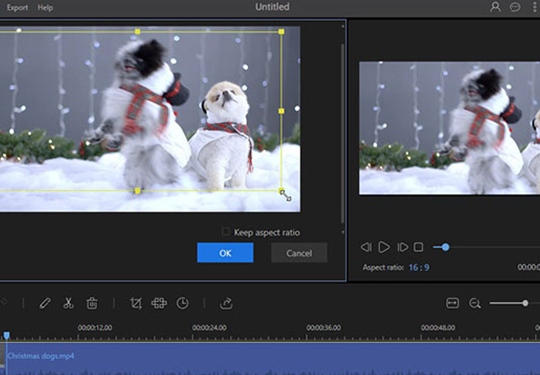Open the Crop tool
Viewport: 540px width, 375px height.
(136, 303)
